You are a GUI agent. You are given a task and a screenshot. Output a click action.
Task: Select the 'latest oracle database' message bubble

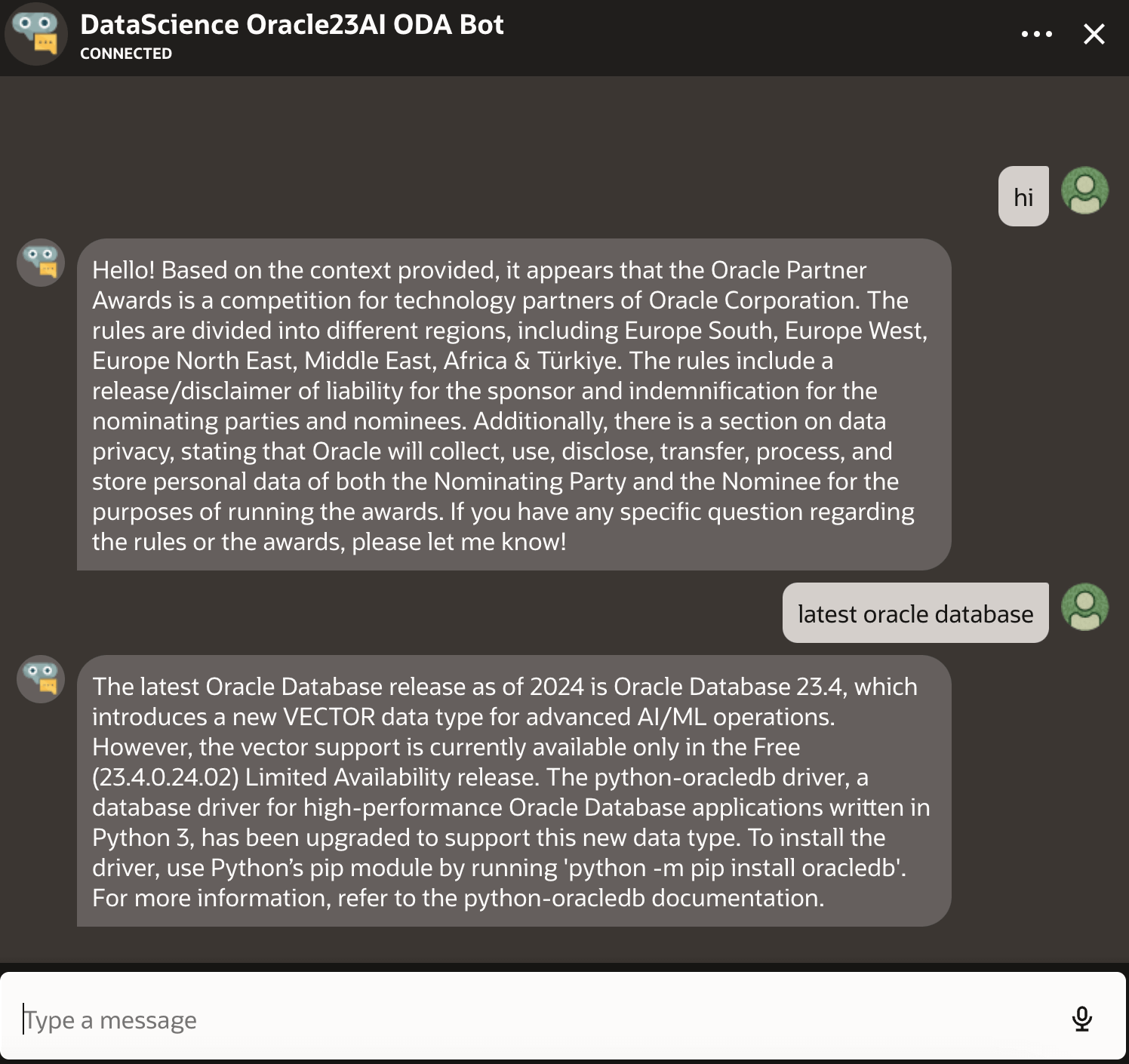pyautogui.click(x=915, y=613)
